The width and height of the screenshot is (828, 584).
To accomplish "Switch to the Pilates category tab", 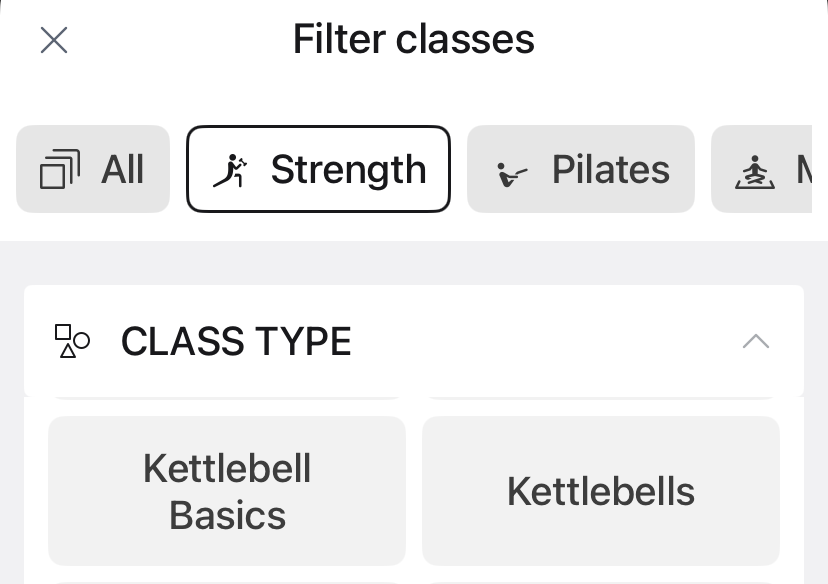I will click(580, 169).
